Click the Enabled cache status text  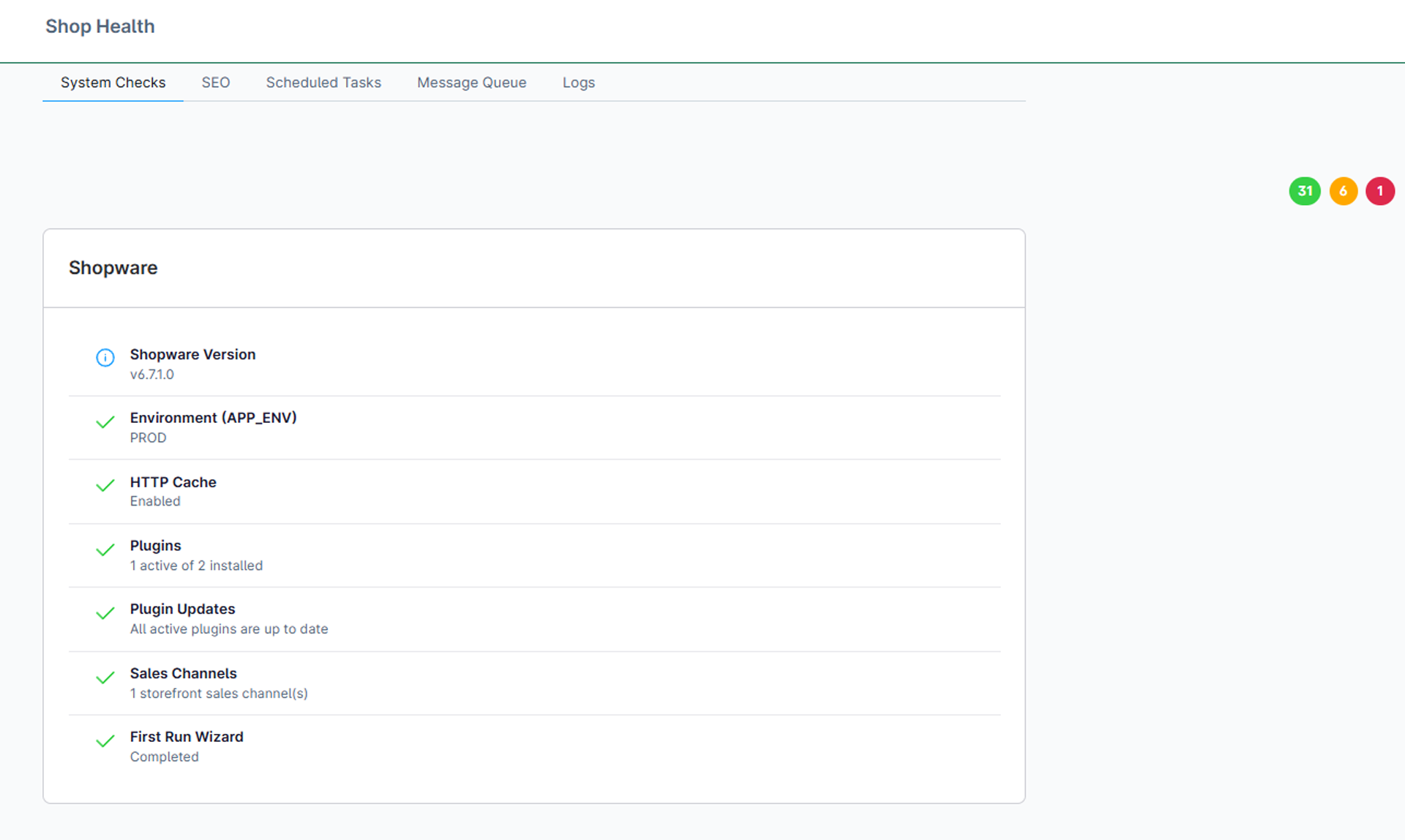pyautogui.click(x=155, y=501)
